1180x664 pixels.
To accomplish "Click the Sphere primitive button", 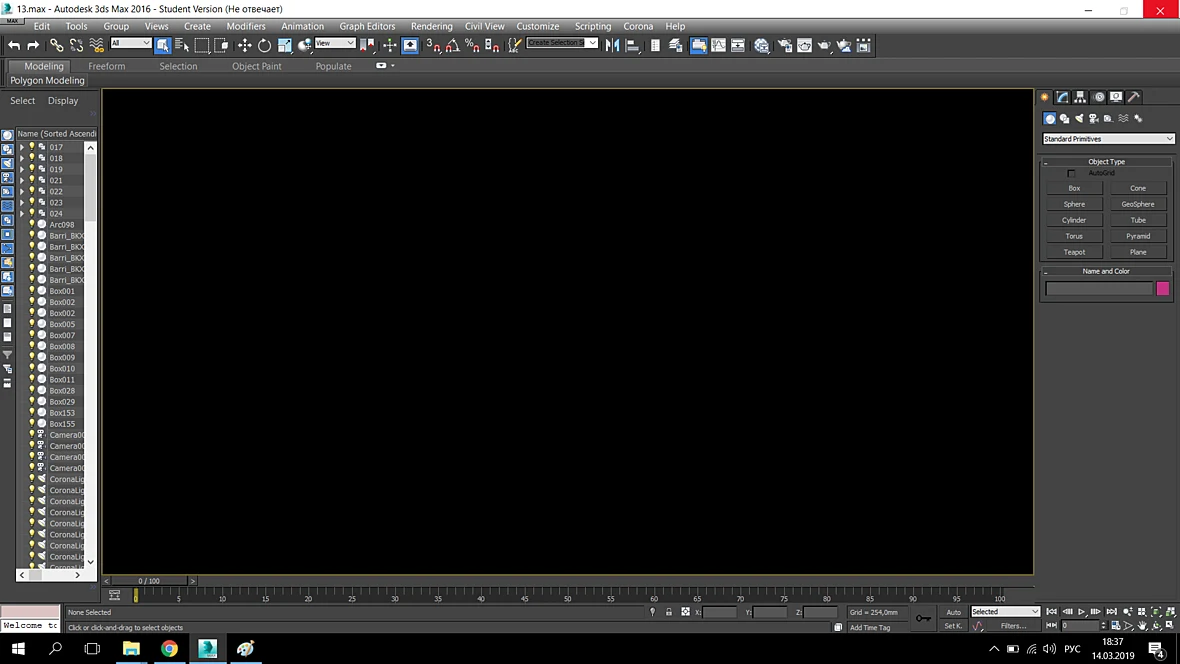I will [1074, 204].
